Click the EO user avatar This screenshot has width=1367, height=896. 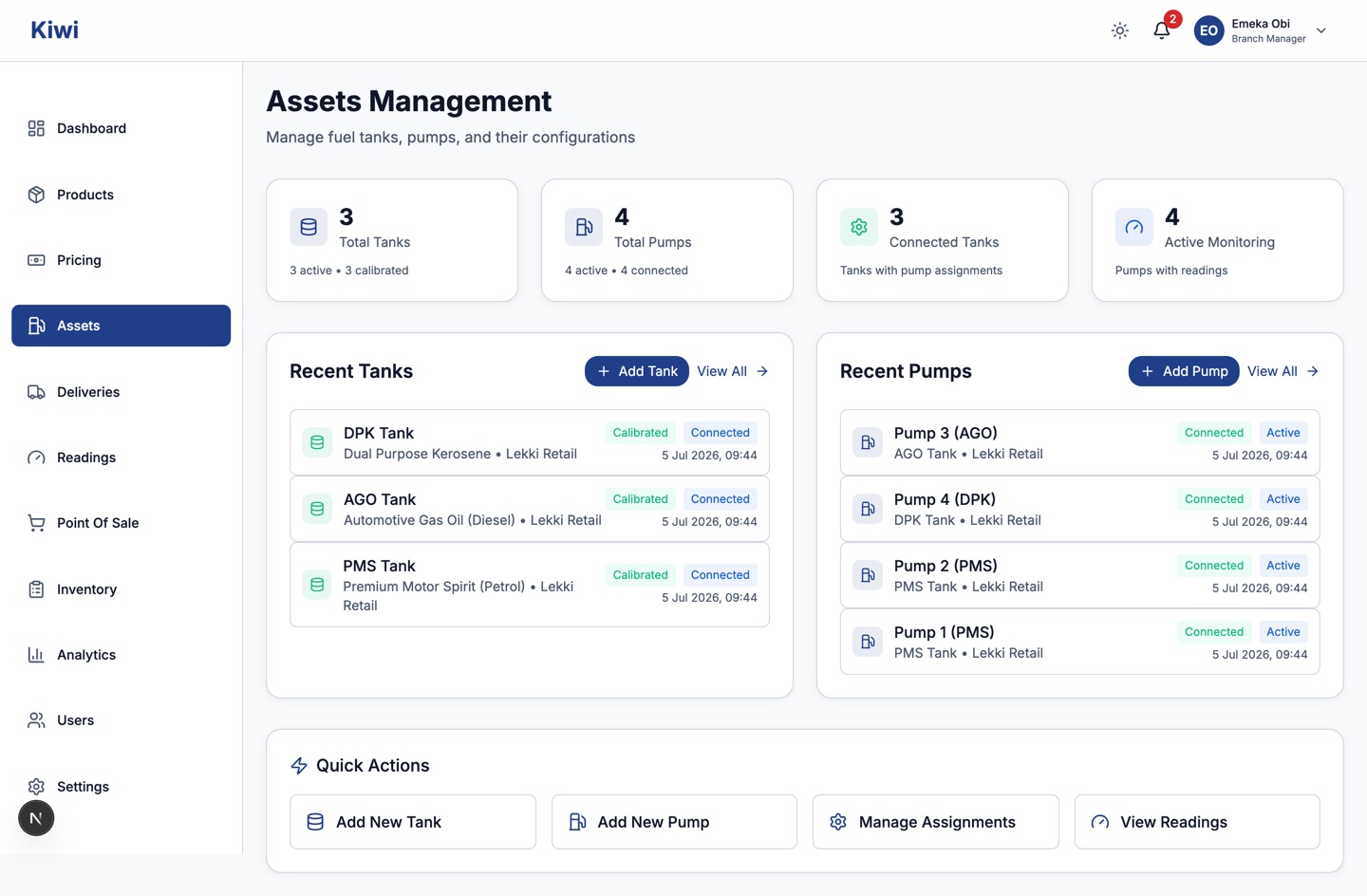[x=1208, y=30]
